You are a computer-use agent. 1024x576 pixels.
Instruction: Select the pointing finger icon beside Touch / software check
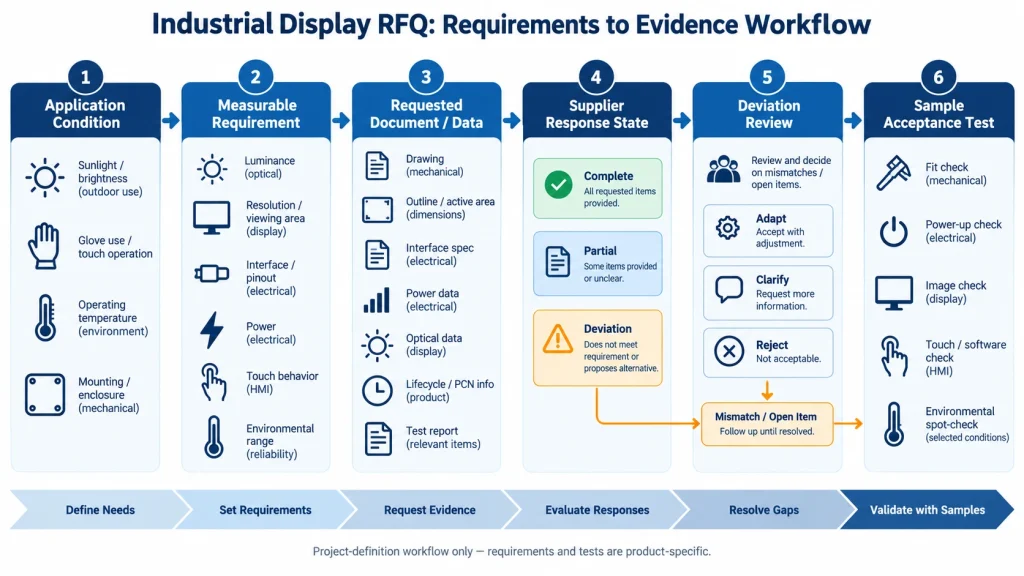(x=893, y=356)
